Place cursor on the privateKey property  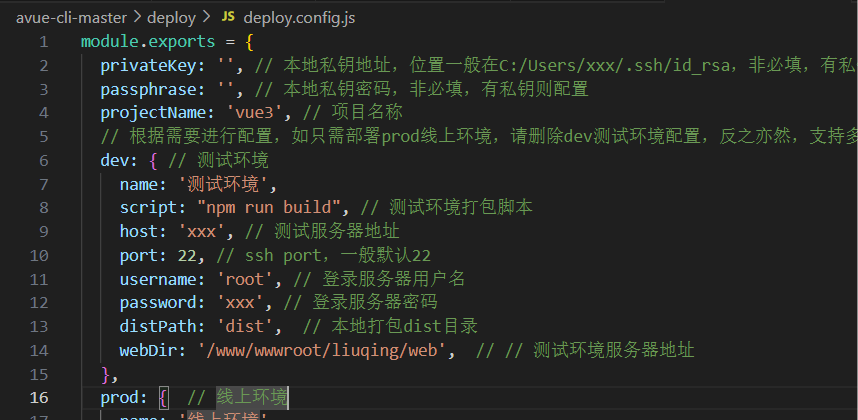click(145, 66)
